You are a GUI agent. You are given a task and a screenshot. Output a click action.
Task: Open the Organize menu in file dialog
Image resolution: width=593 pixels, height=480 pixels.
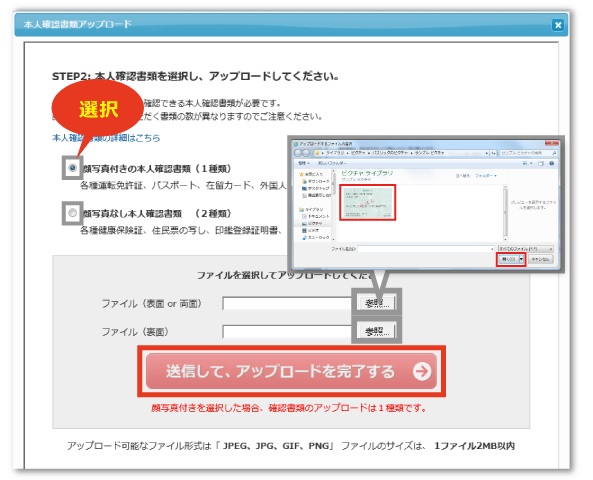304,163
